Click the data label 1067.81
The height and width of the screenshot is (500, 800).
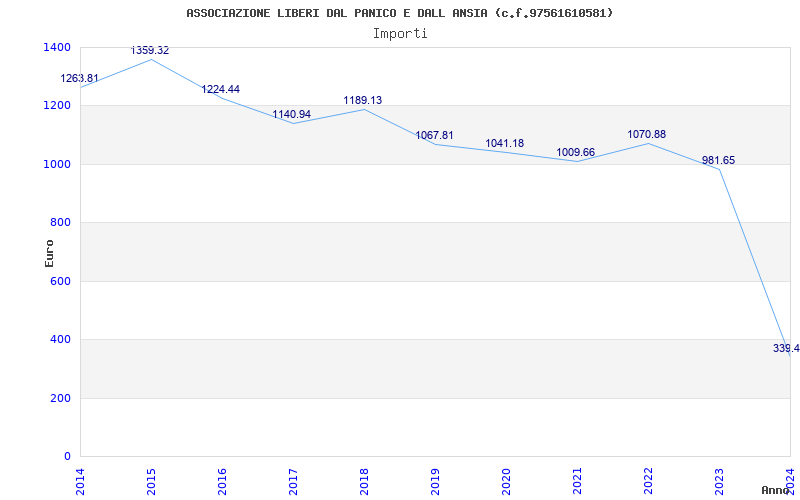(x=434, y=135)
